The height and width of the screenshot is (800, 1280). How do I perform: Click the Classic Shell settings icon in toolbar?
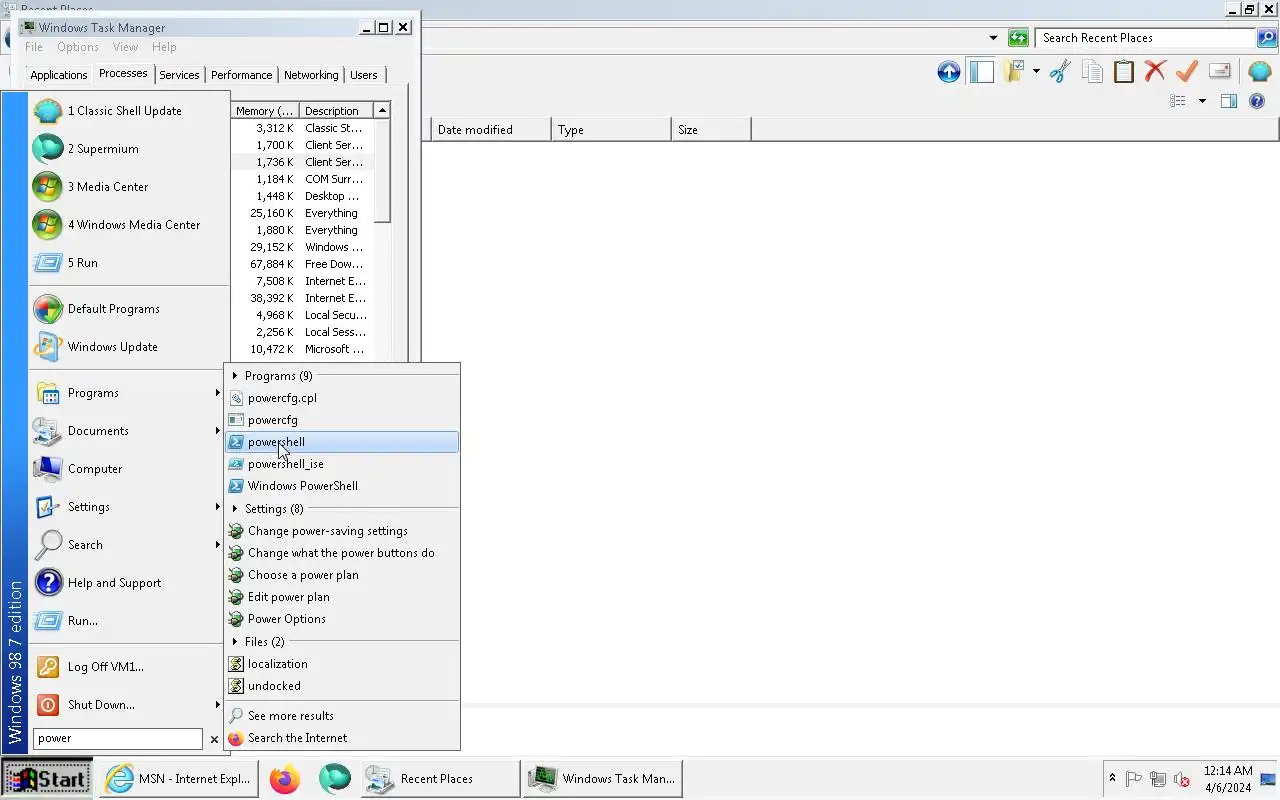[x=1259, y=72]
